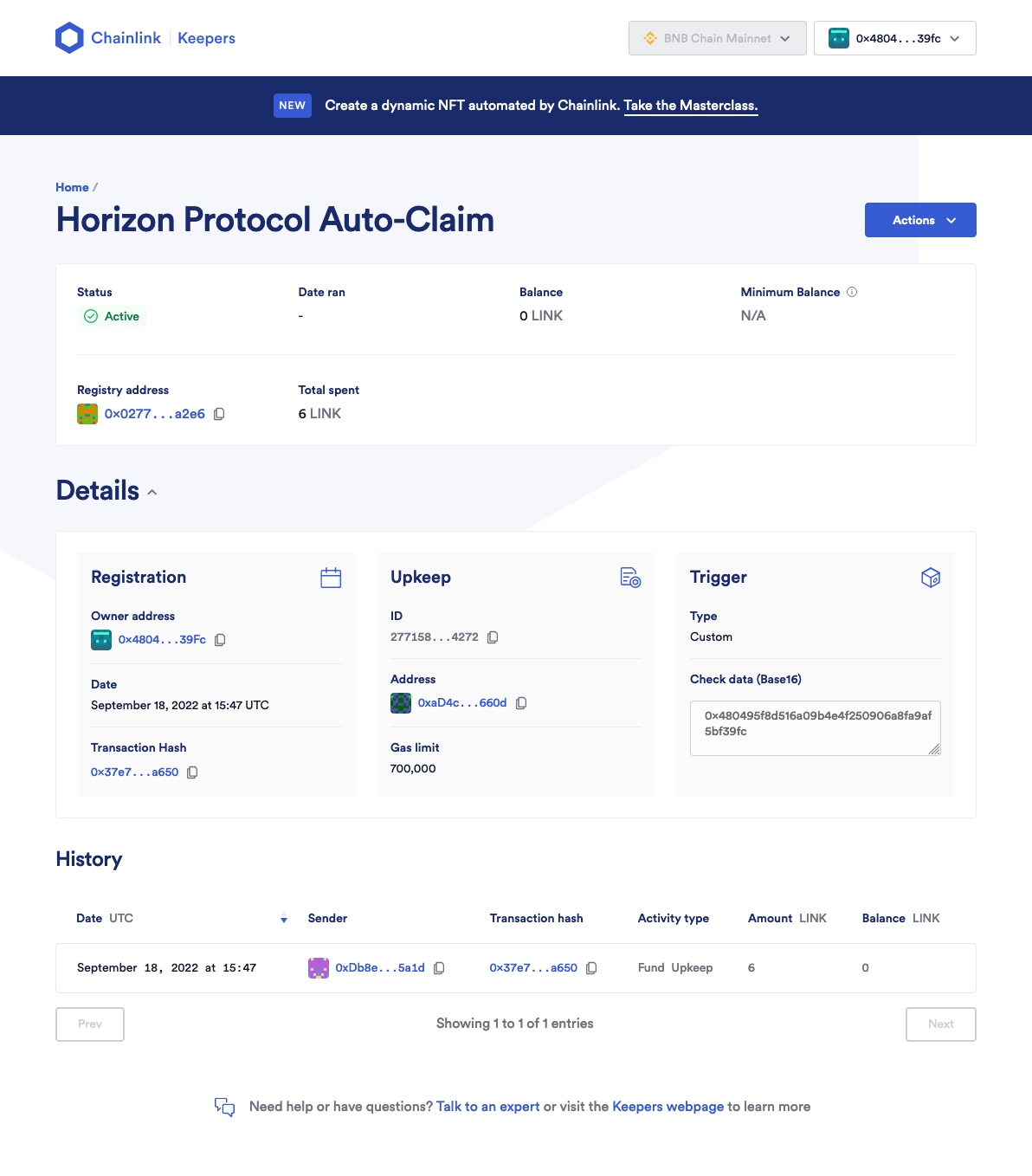The width and height of the screenshot is (1032, 1176).
Task: Copy the Upkeep address 0xaD4c...660d
Action: (521, 703)
